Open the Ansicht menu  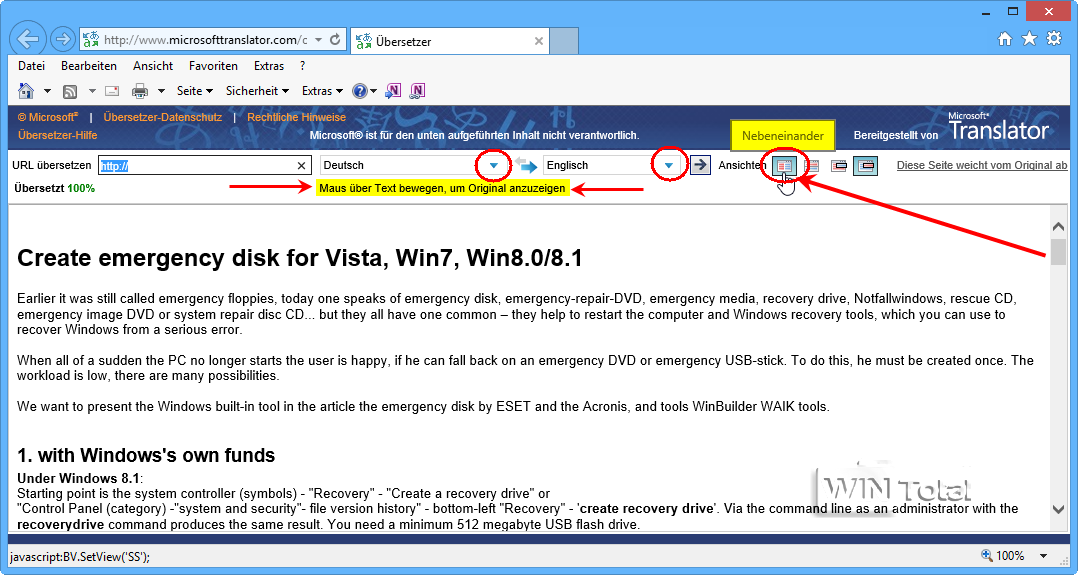[153, 66]
